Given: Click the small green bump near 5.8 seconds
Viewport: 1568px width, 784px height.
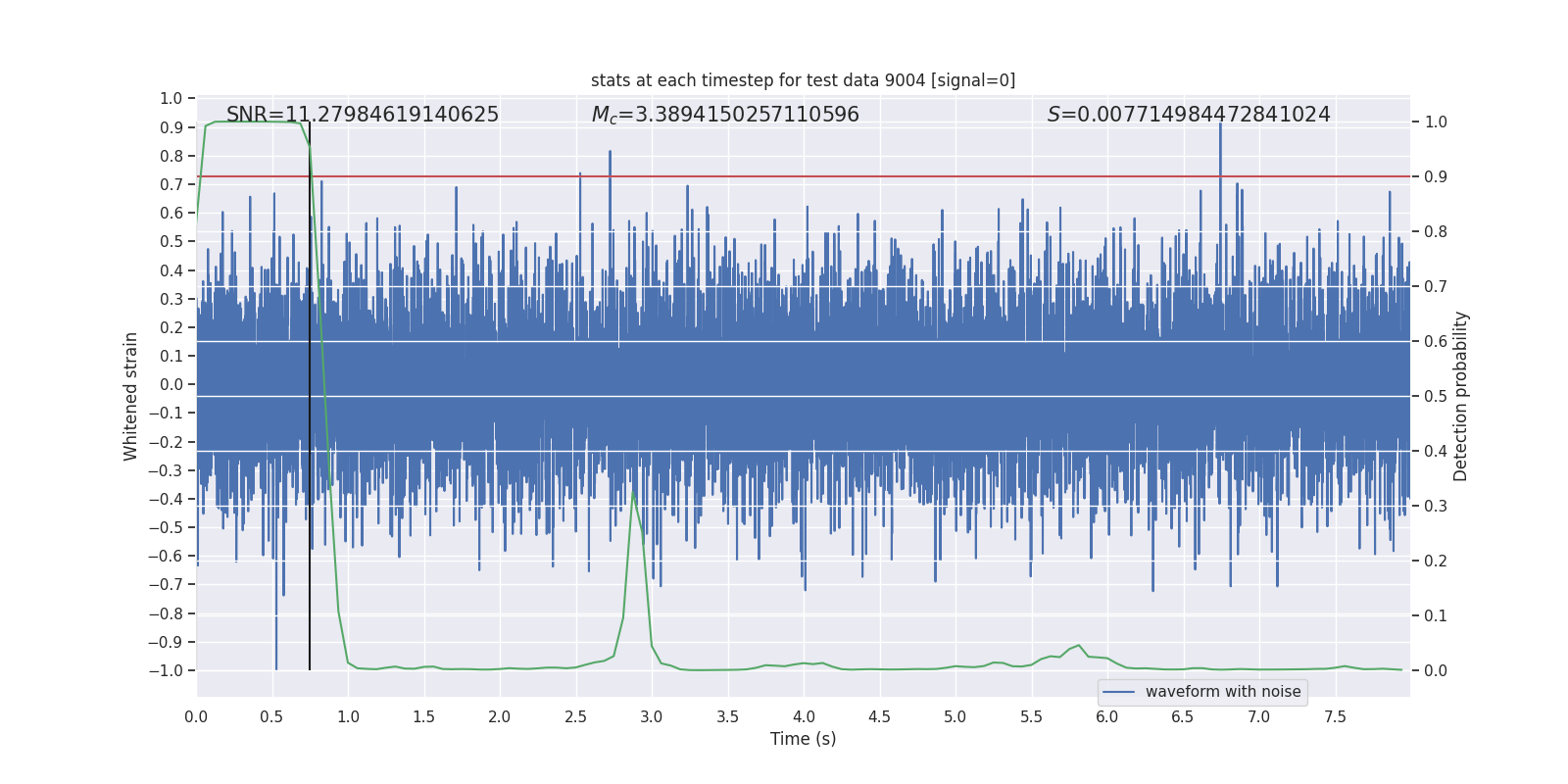Looking at the screenshot, I should tap(1078, 646).
